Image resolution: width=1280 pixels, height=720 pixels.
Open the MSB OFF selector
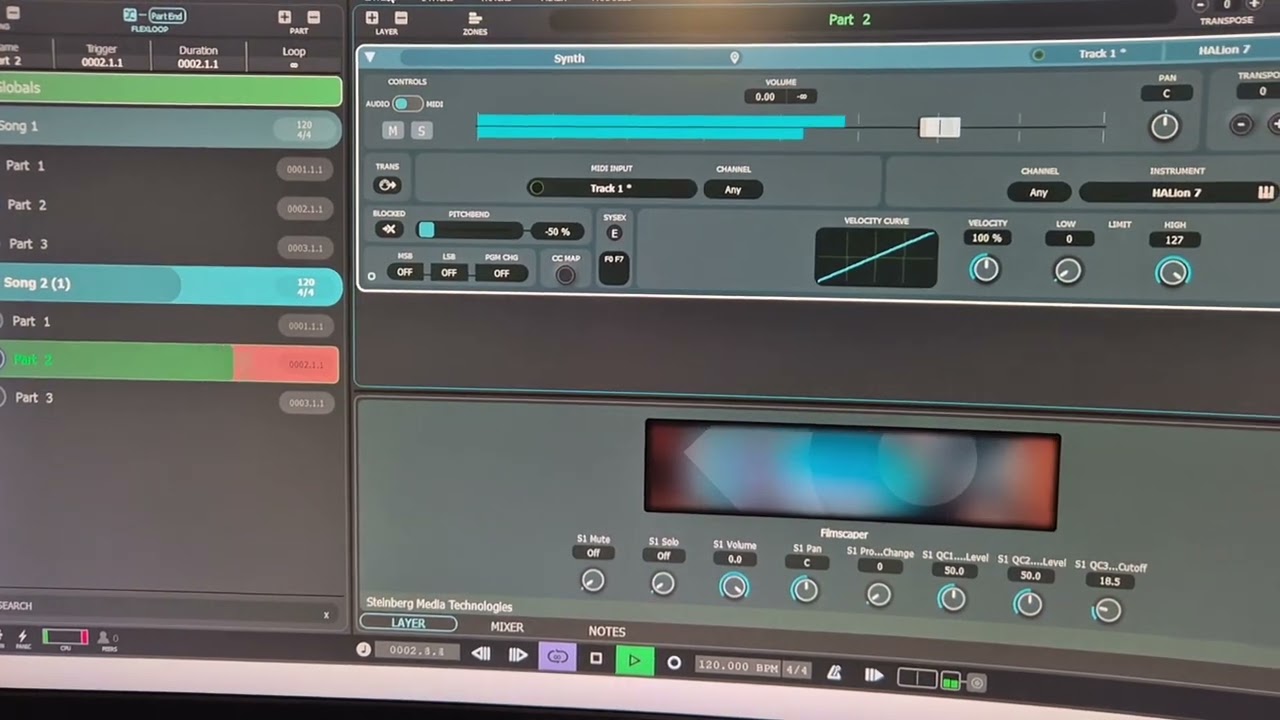coord(405,272)
